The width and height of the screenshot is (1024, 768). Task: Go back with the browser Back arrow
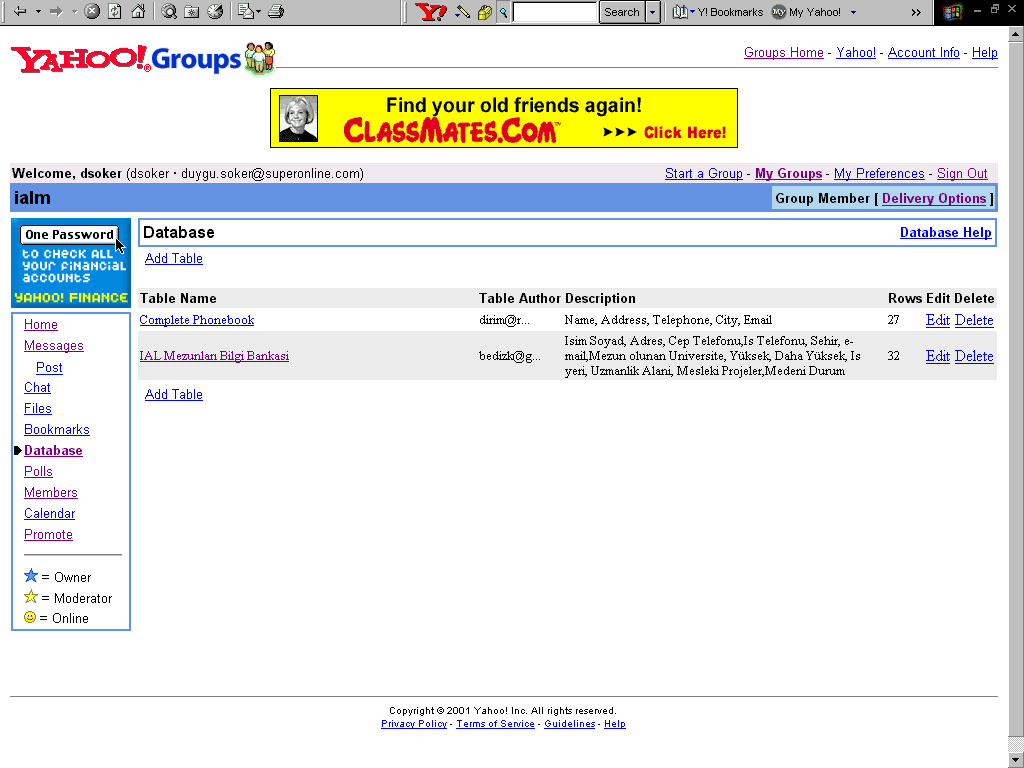(x=20, y=11)
